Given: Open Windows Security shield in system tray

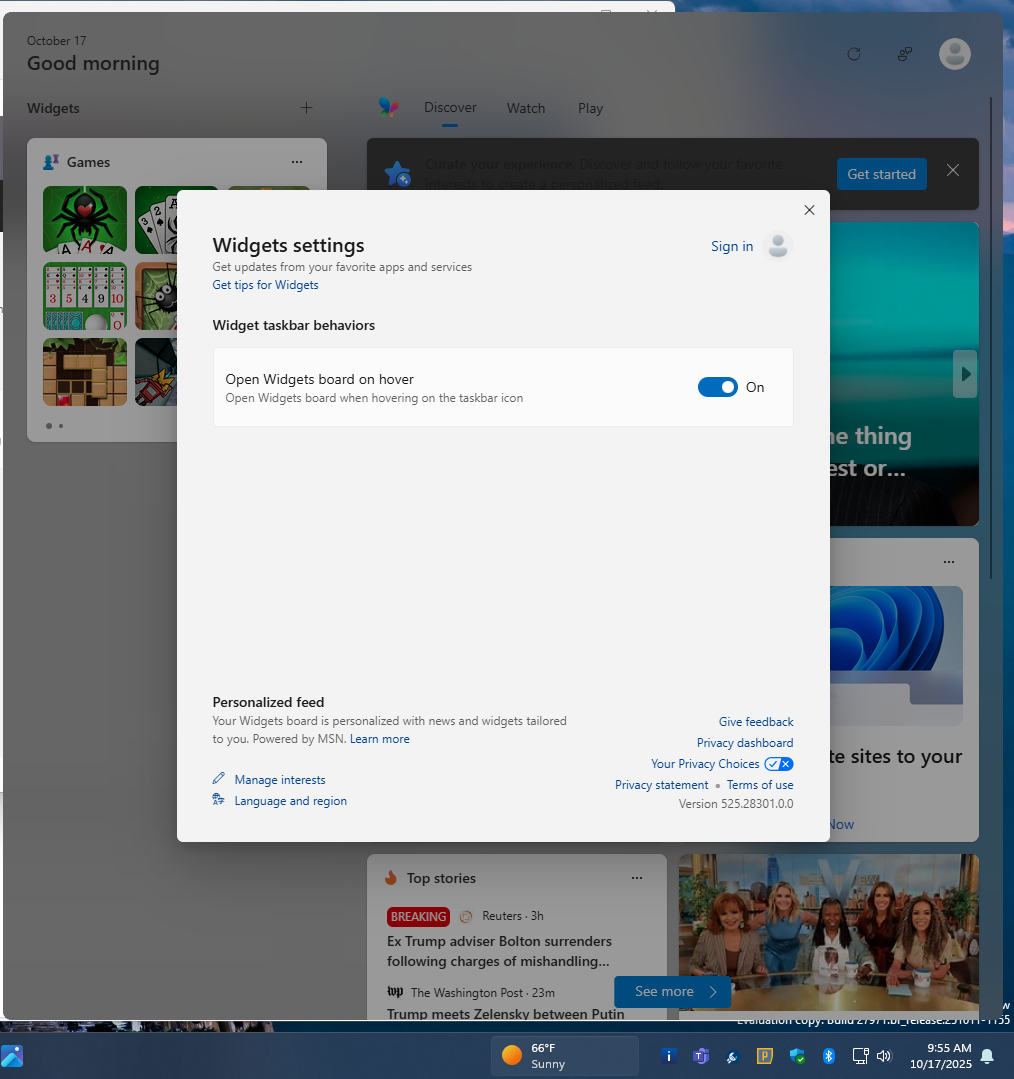Looking at the screenshot, I should [796, 1056].
